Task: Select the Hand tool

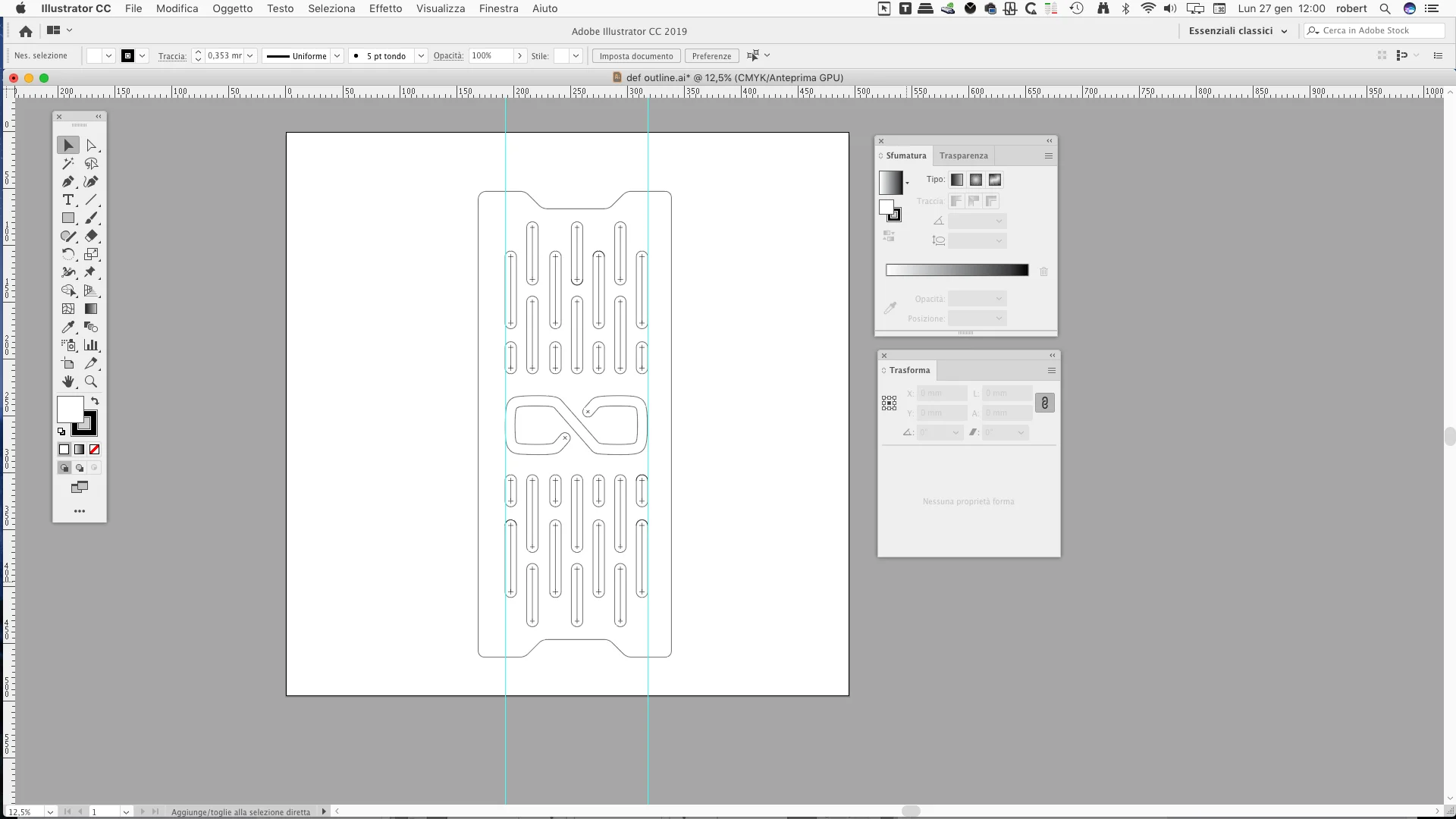Action: point(68,381)
